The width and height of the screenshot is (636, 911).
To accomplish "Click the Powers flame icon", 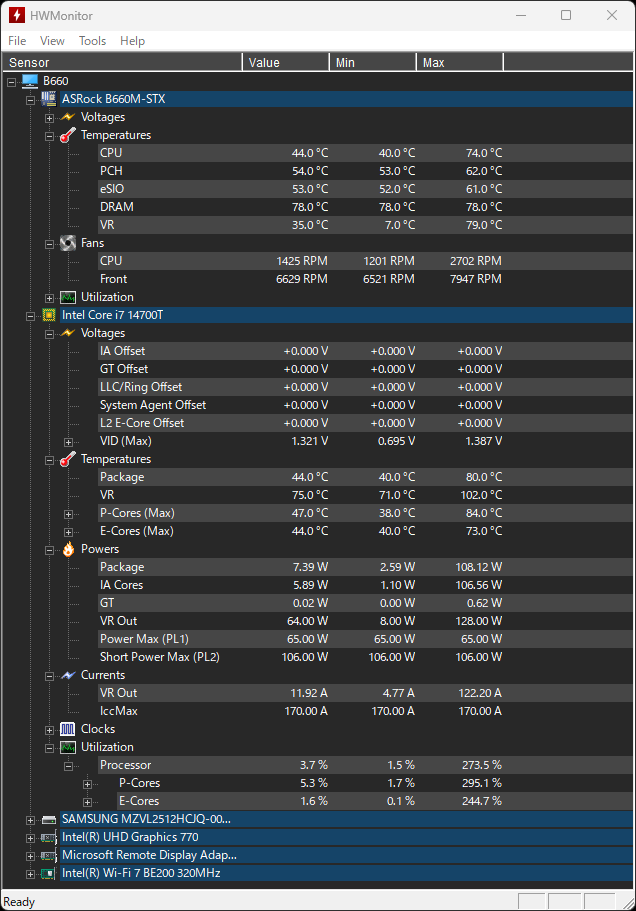I will (x=68, y=549).
